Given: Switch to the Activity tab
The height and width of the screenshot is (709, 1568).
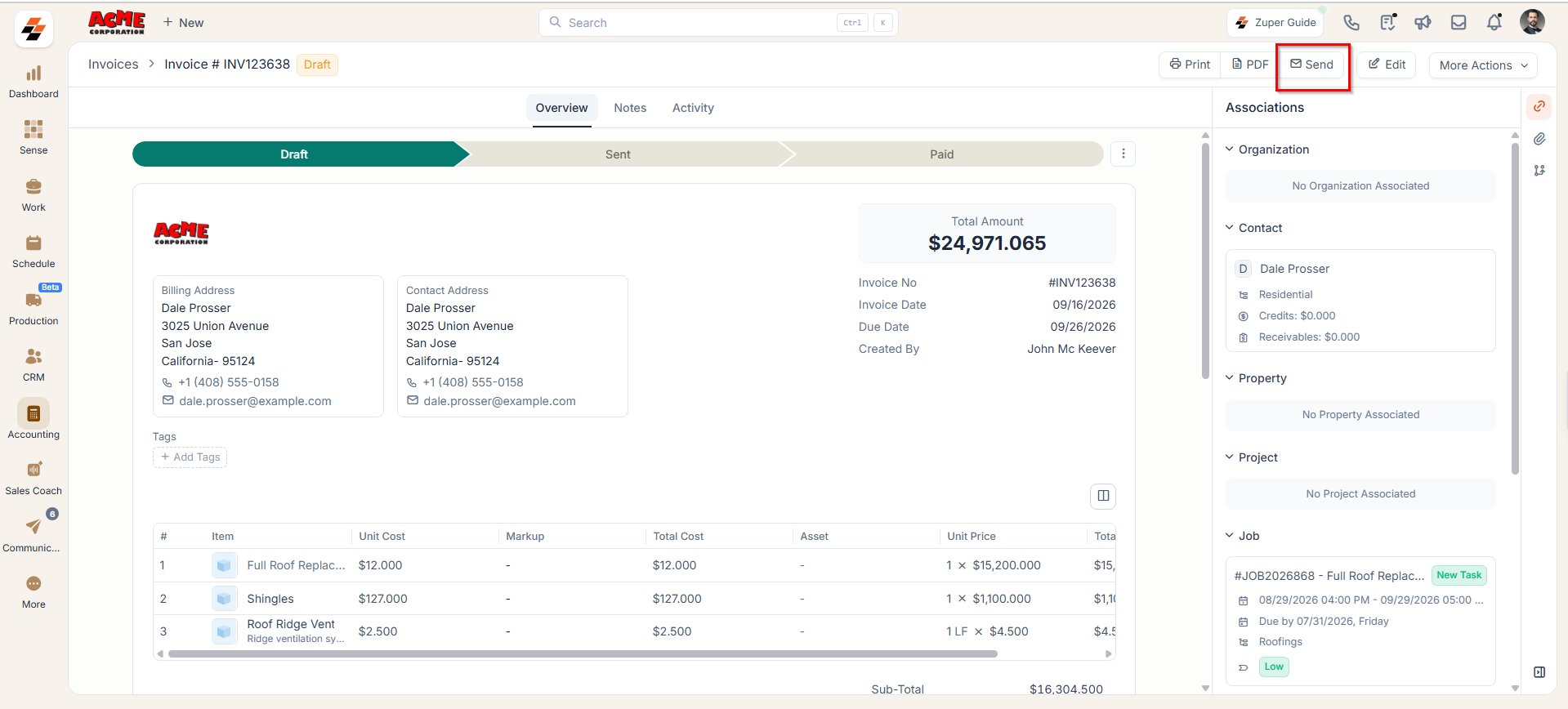Looking at the screenshot, I should click(693, 108).
